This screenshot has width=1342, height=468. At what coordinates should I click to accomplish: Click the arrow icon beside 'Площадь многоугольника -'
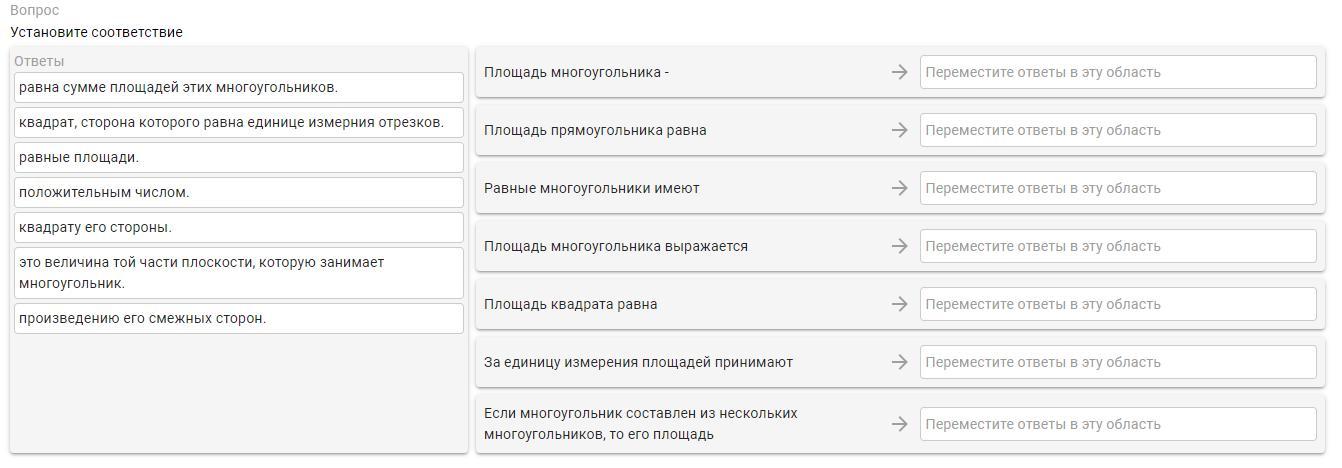click(899, 72)
